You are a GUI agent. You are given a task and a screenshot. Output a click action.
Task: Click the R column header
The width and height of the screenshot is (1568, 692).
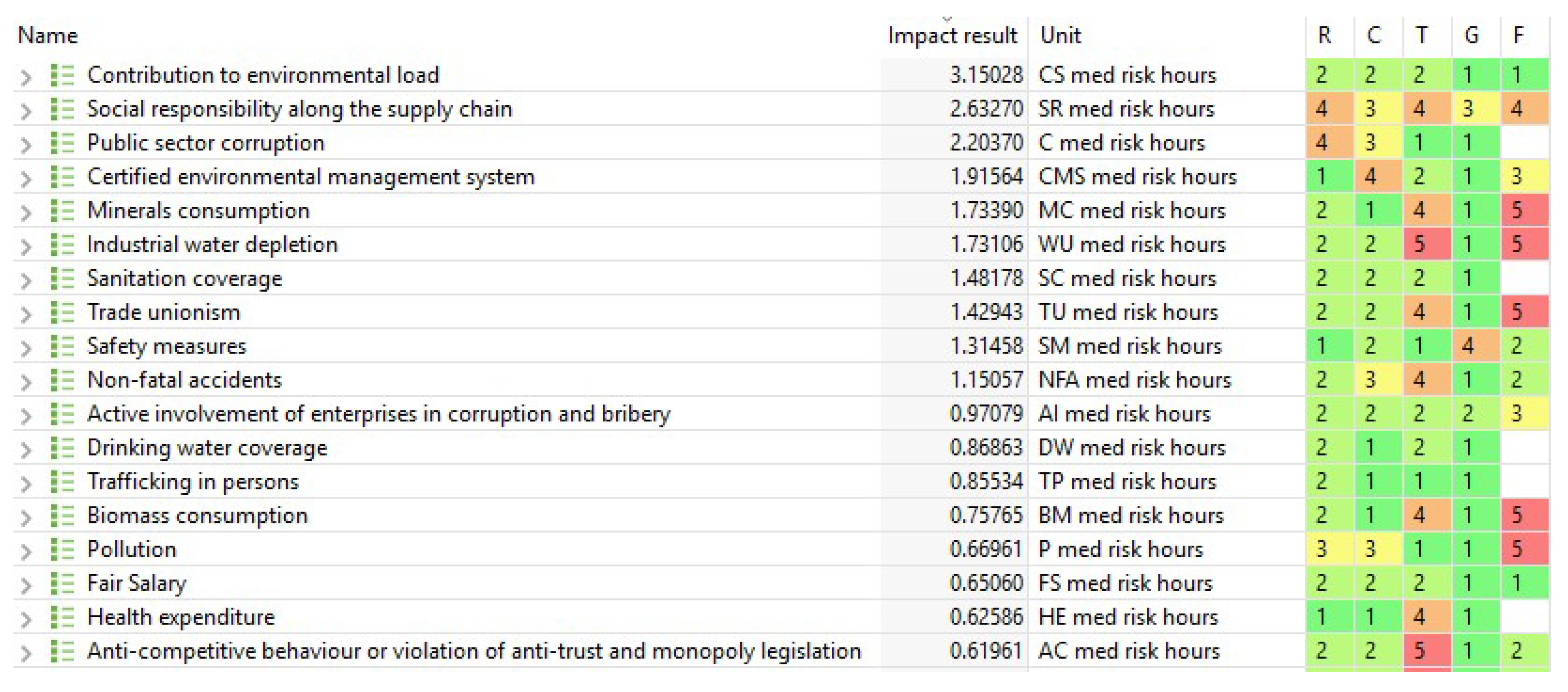[1324, 35]
